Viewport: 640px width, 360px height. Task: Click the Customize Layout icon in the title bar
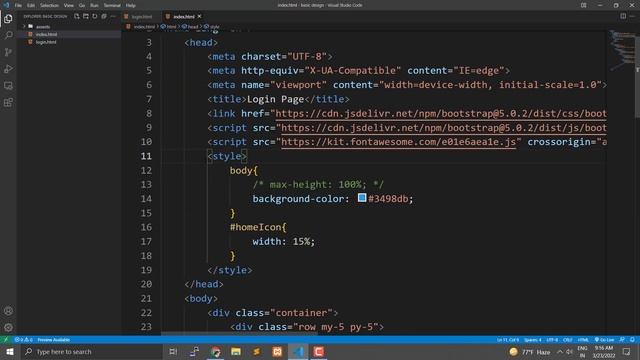(x=584, y=5)
